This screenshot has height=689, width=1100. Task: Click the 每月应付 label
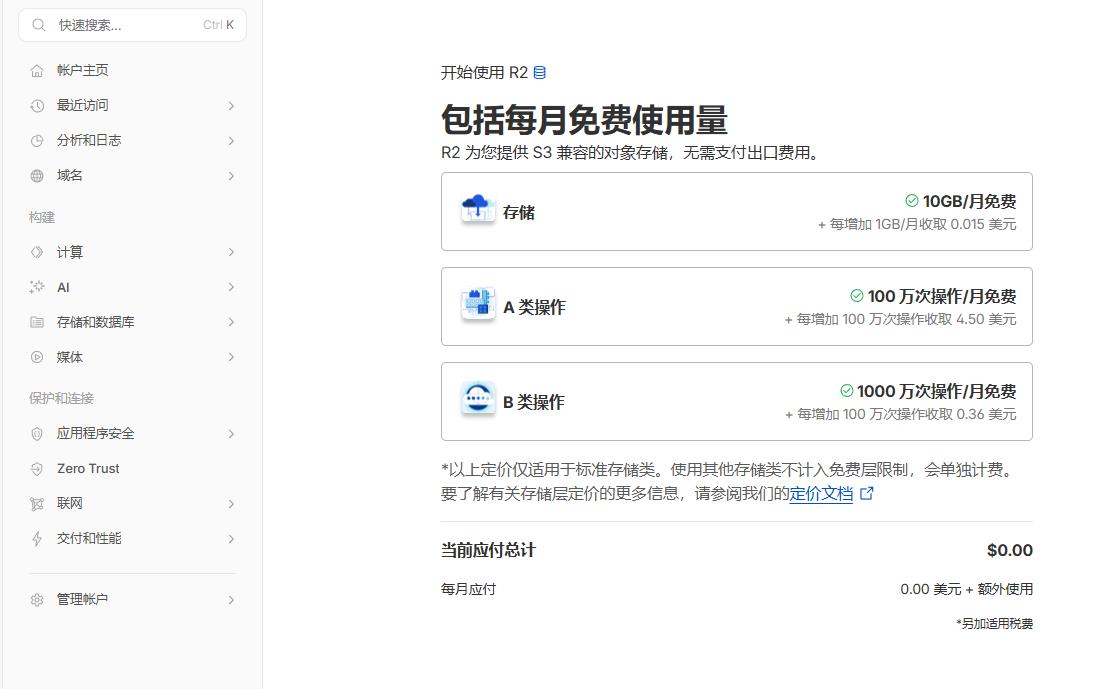click(468, 589)
